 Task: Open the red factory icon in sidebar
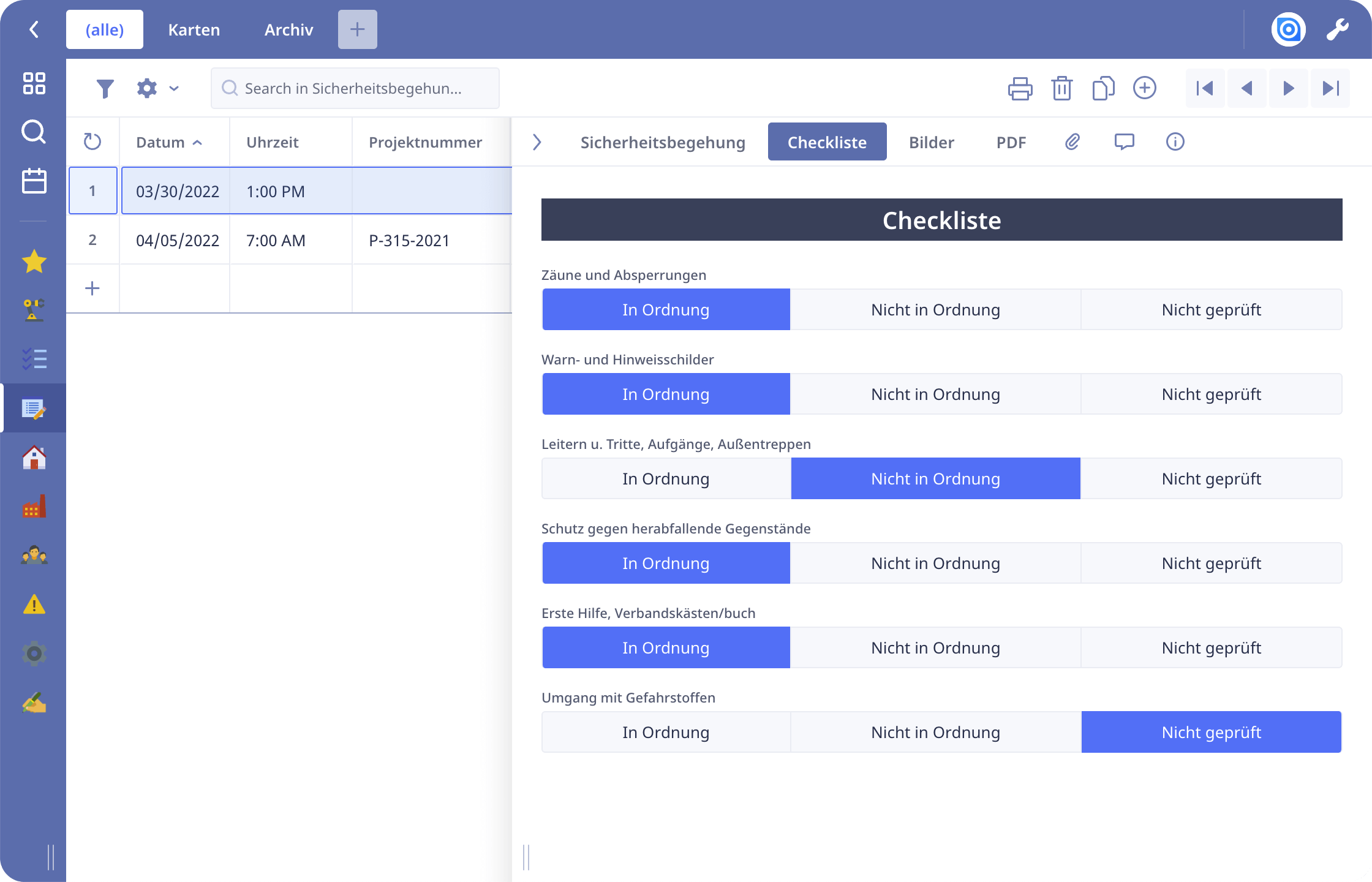[34, 507]
